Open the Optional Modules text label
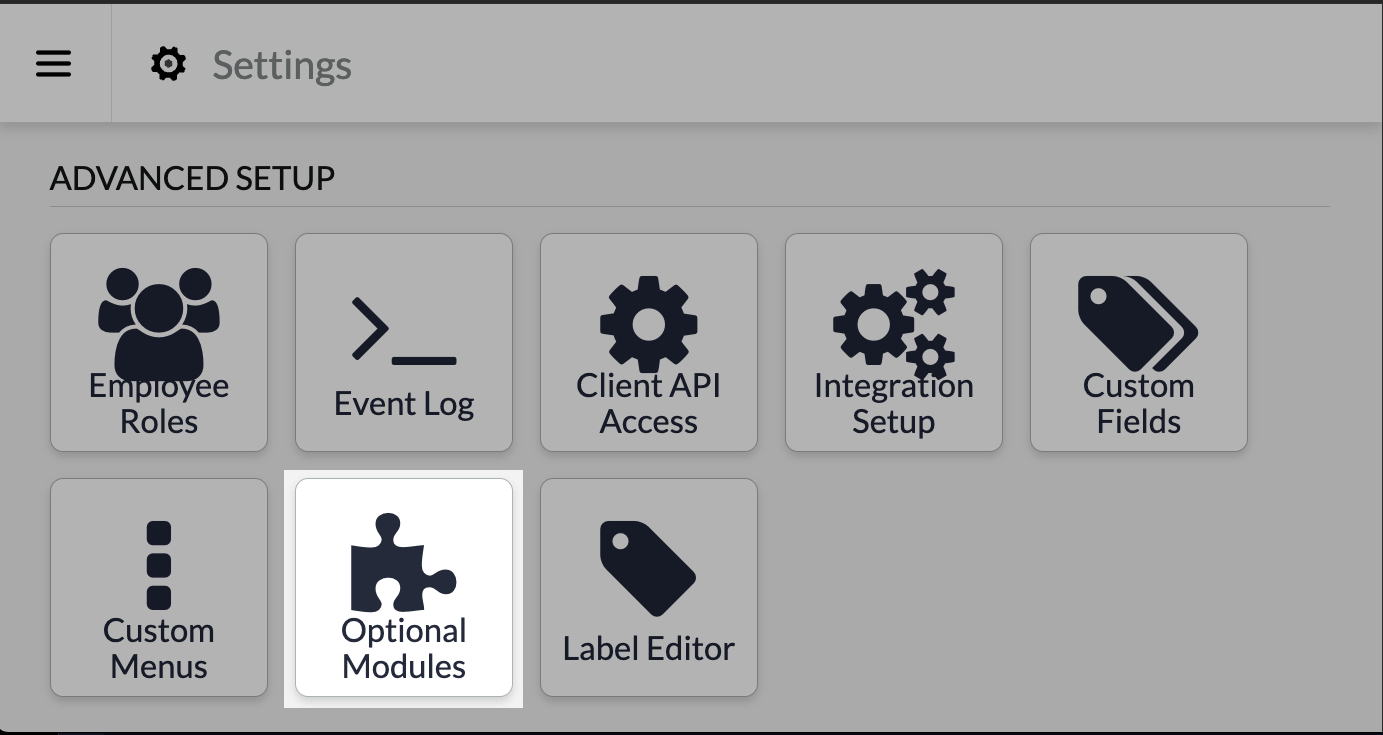The width and height of the screenshot is (1383, 735). (404, 649)
